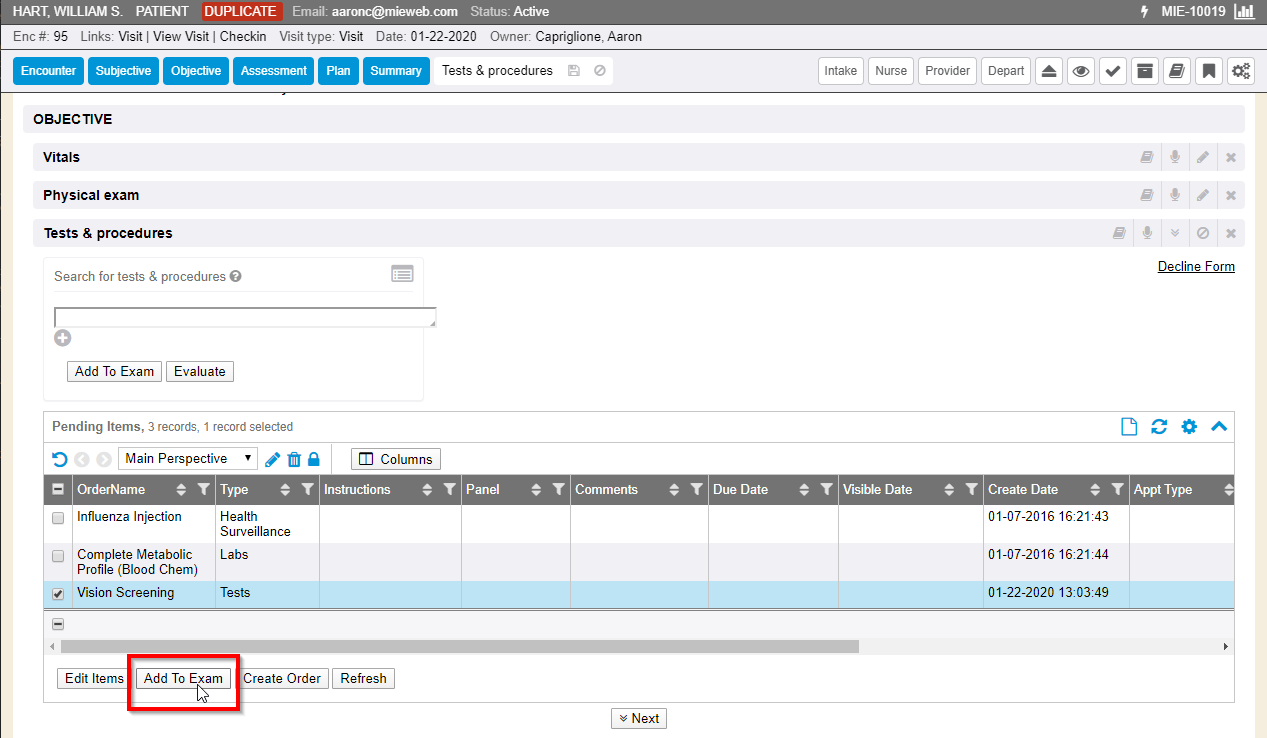Delete the perspective with the blue trash icon

point(294,459)
